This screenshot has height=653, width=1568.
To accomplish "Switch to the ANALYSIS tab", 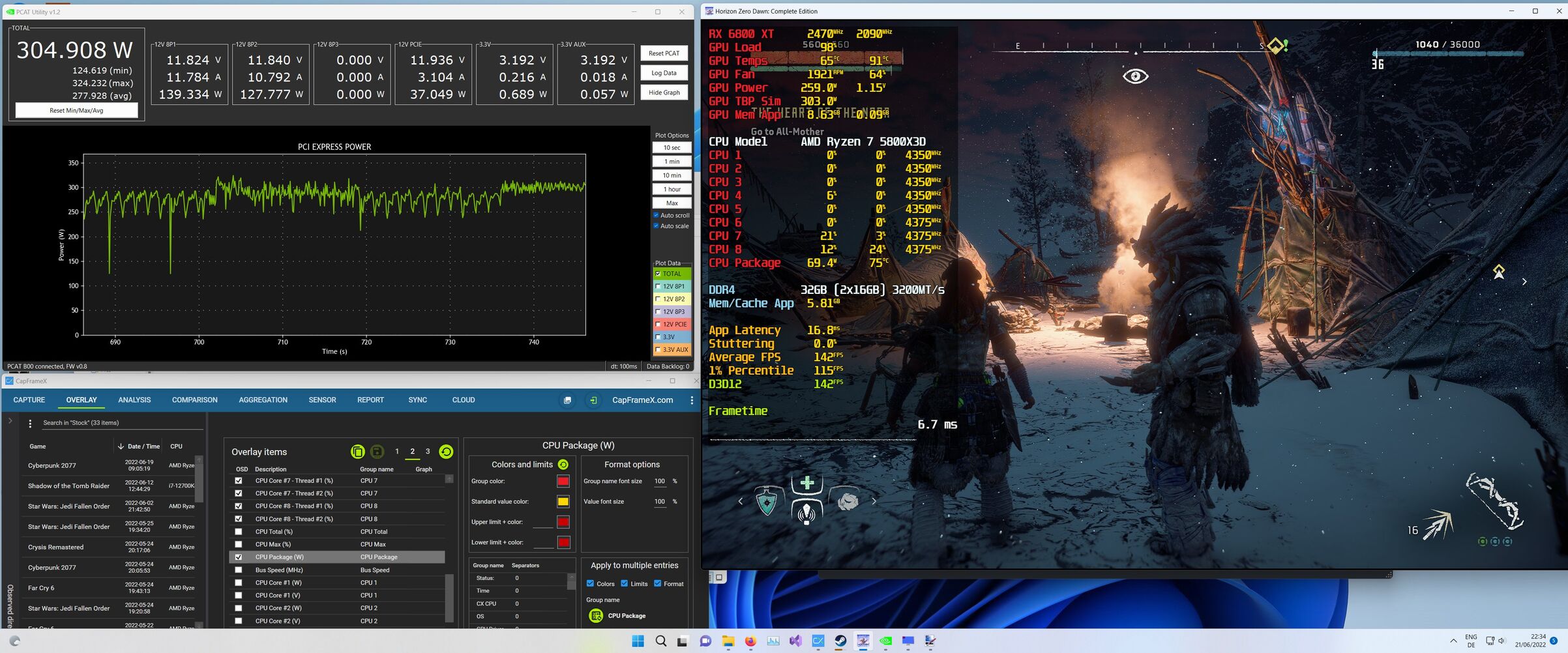I will coord(134,400).
